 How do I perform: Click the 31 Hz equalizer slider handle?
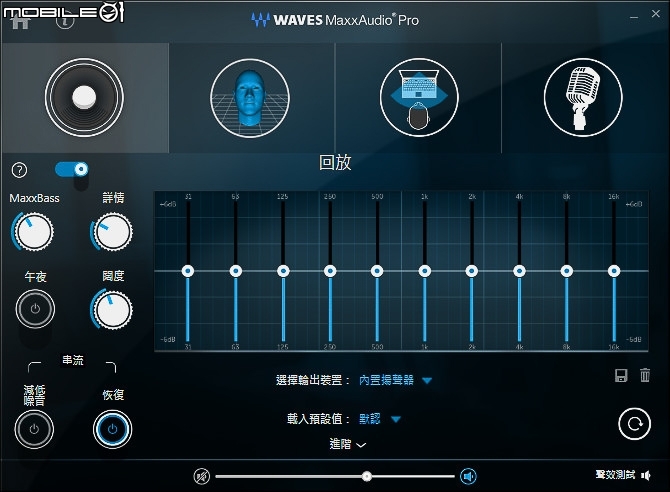[x=188, y=271]
